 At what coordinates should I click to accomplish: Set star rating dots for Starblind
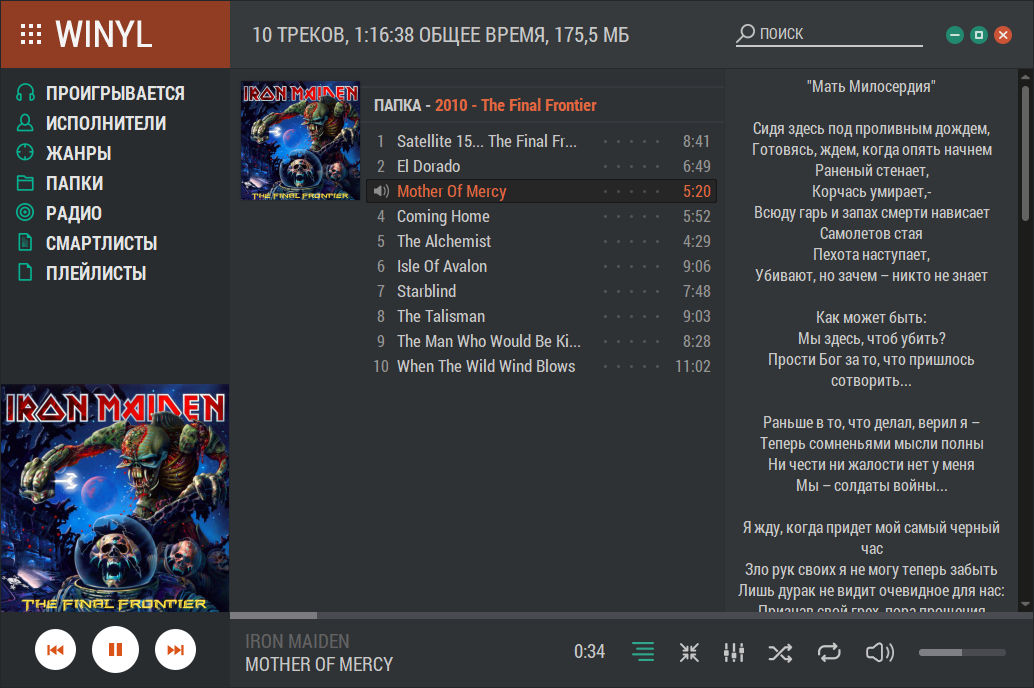(x=631, y=292)
